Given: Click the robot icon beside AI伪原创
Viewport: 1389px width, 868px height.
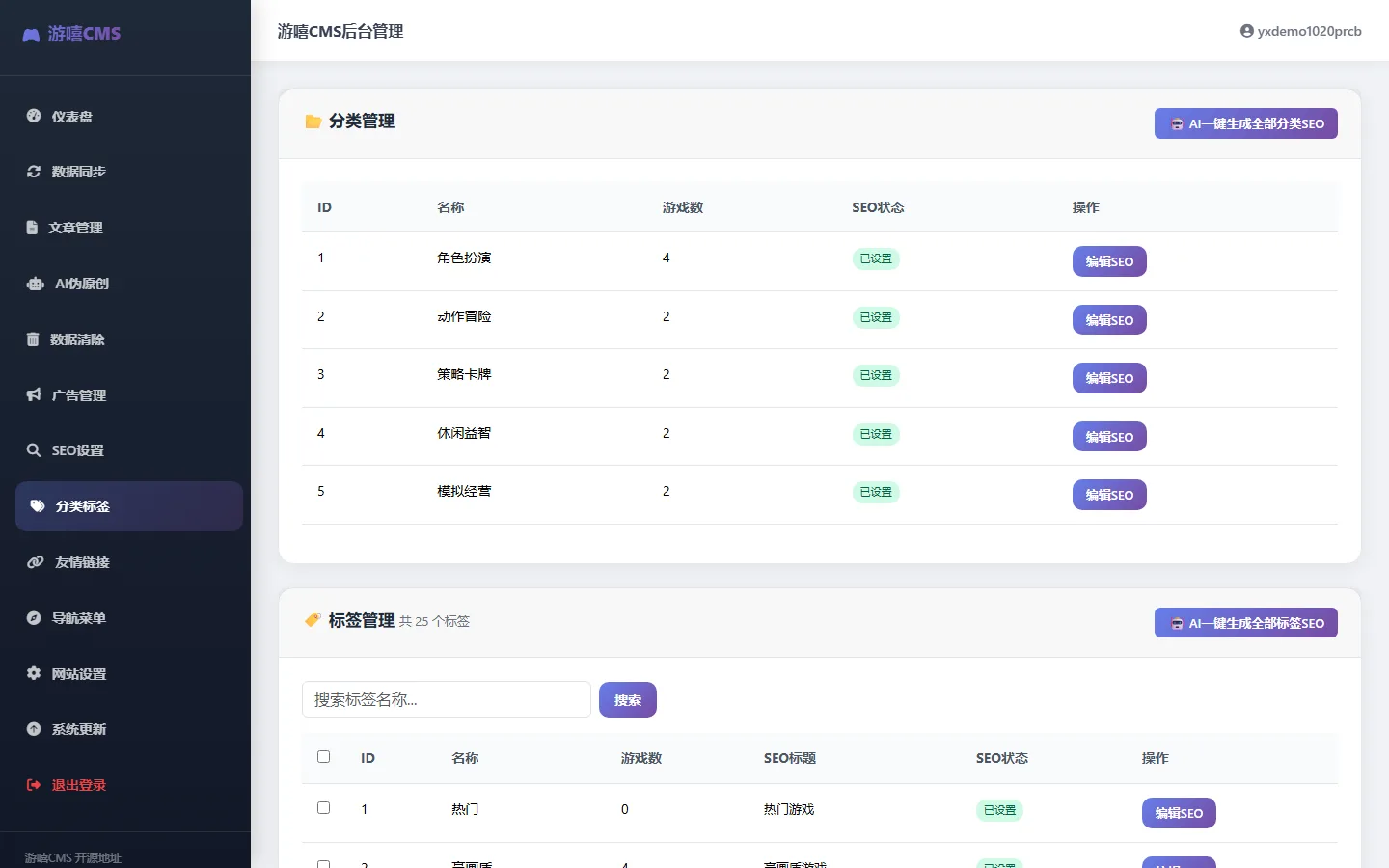Looking at the screenshot, I should [36, 284].
